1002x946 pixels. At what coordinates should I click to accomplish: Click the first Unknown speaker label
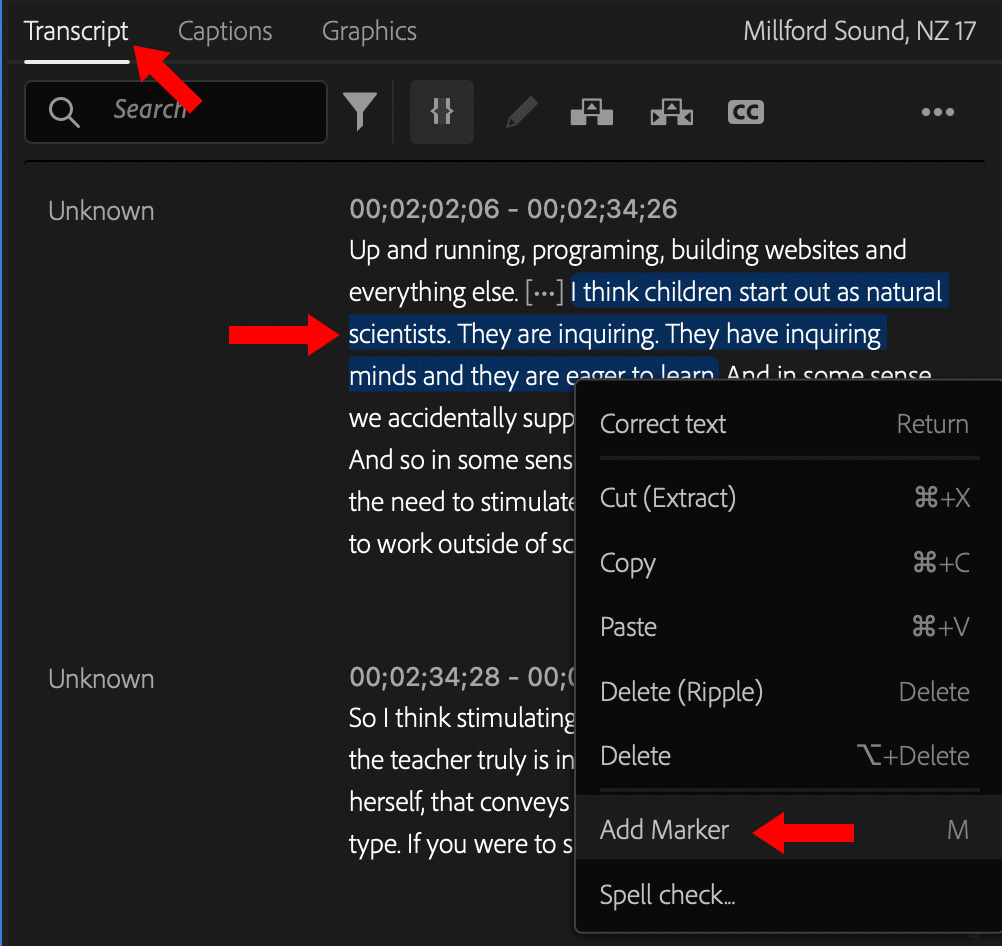(101, 211)
